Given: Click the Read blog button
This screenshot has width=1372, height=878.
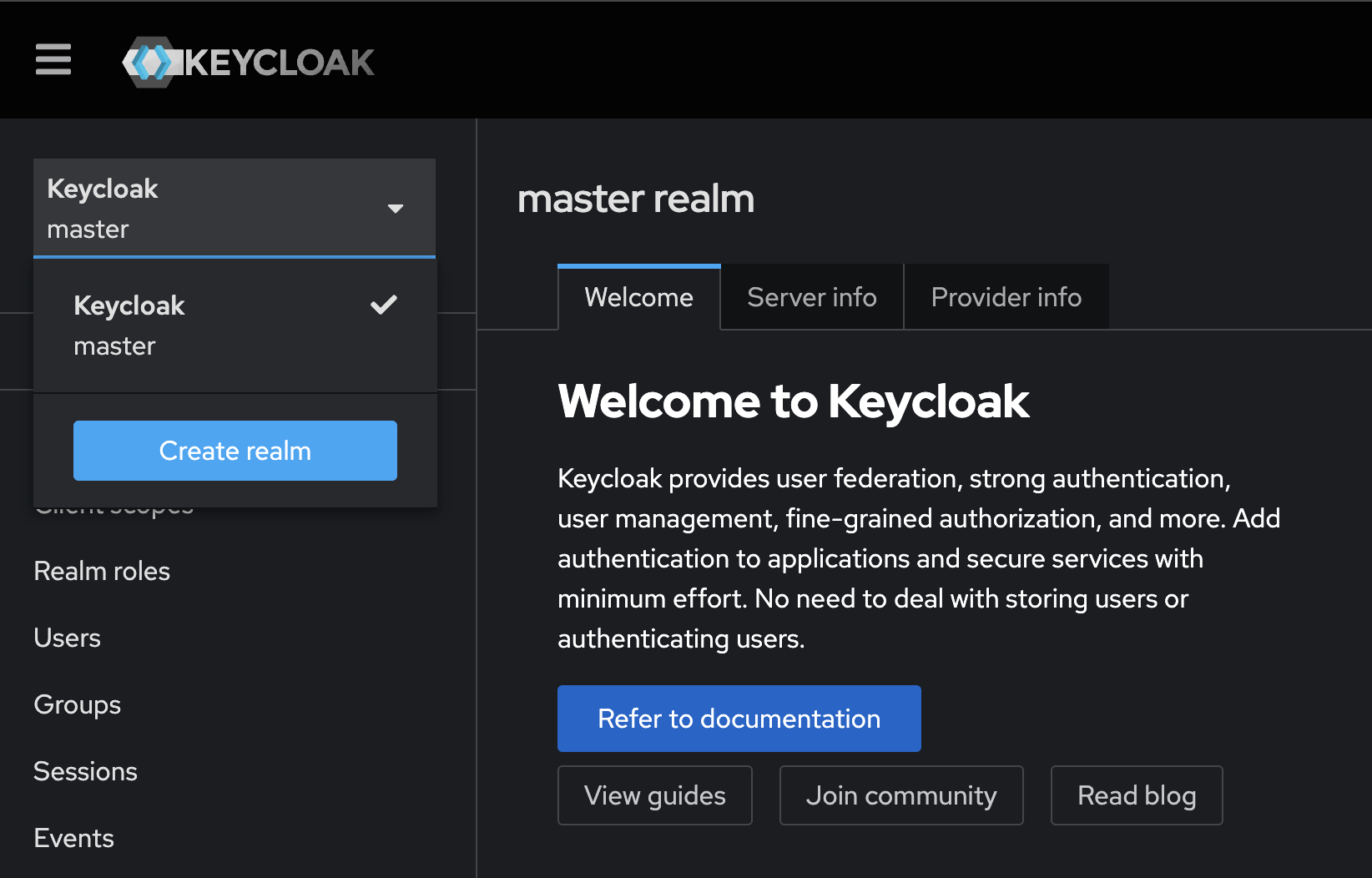Looking at the screenshot, I should pos(1137,795).
